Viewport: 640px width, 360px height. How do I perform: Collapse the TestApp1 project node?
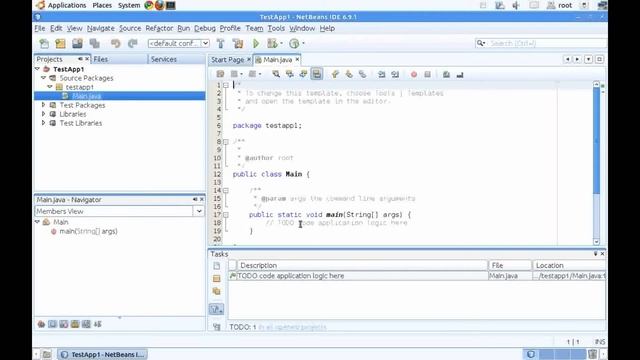pyautogui.click(x=38, y=69)
